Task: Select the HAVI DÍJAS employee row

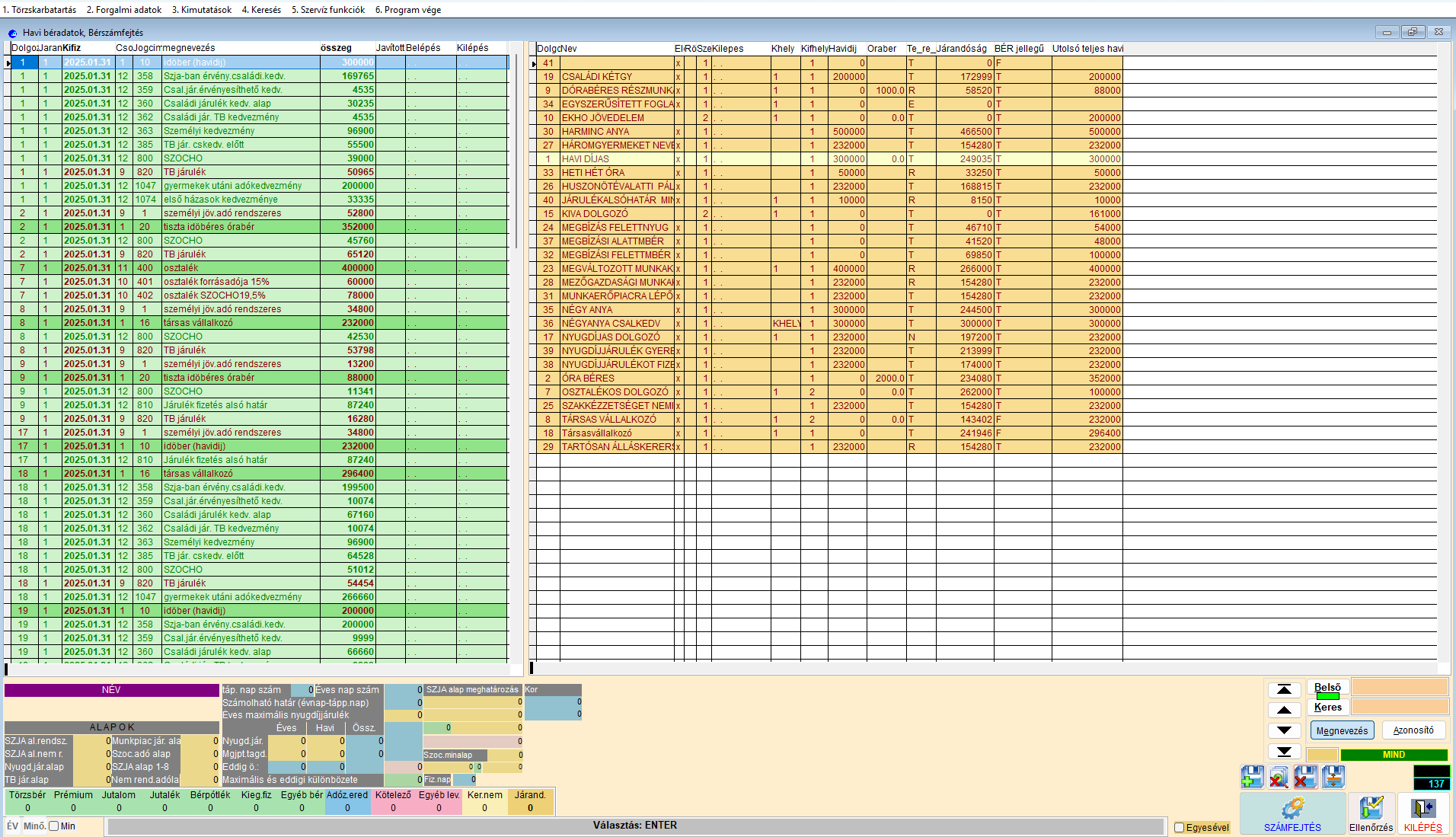Action: coord(585,159)
